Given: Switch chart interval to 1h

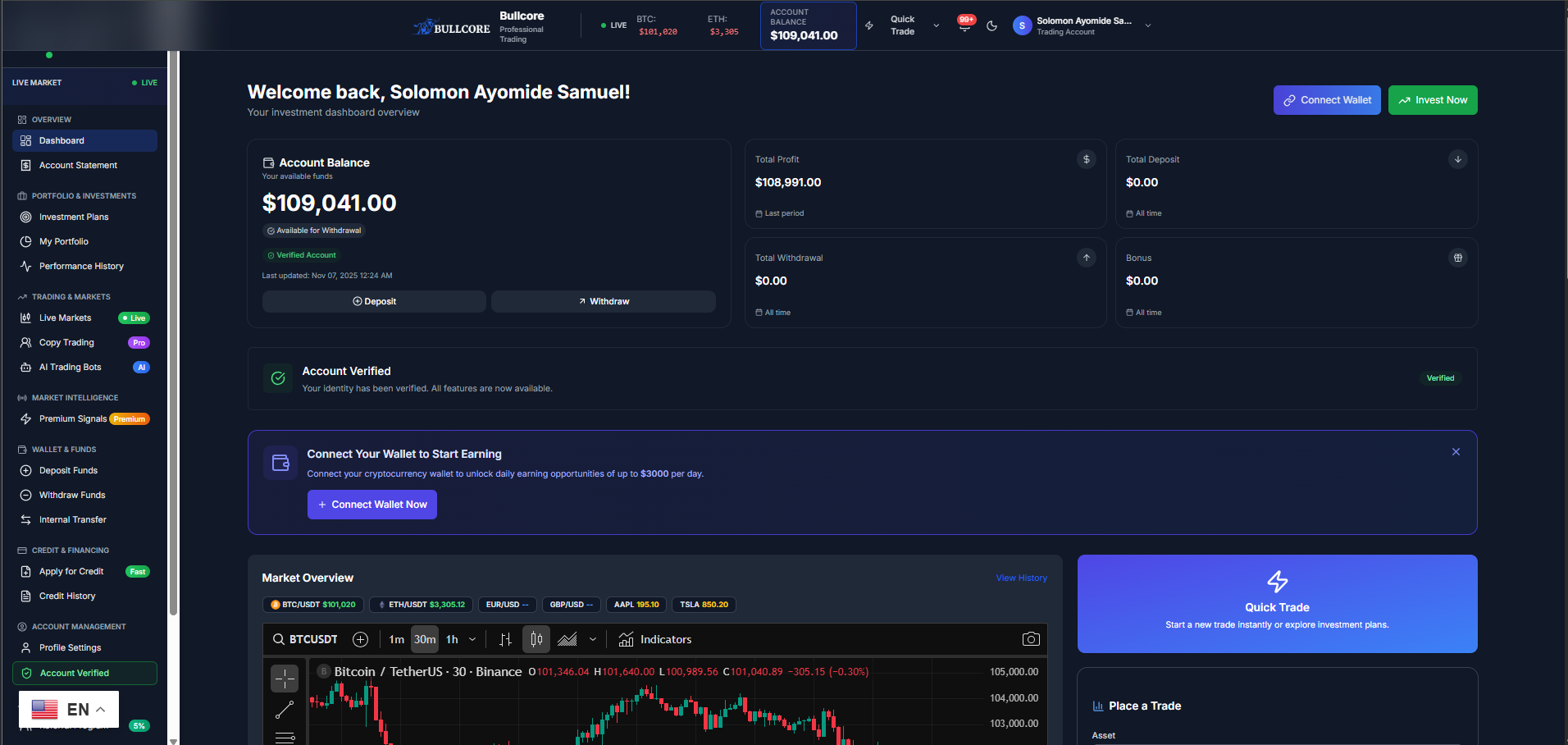Looking at the screenshot, I should point(452,639).
